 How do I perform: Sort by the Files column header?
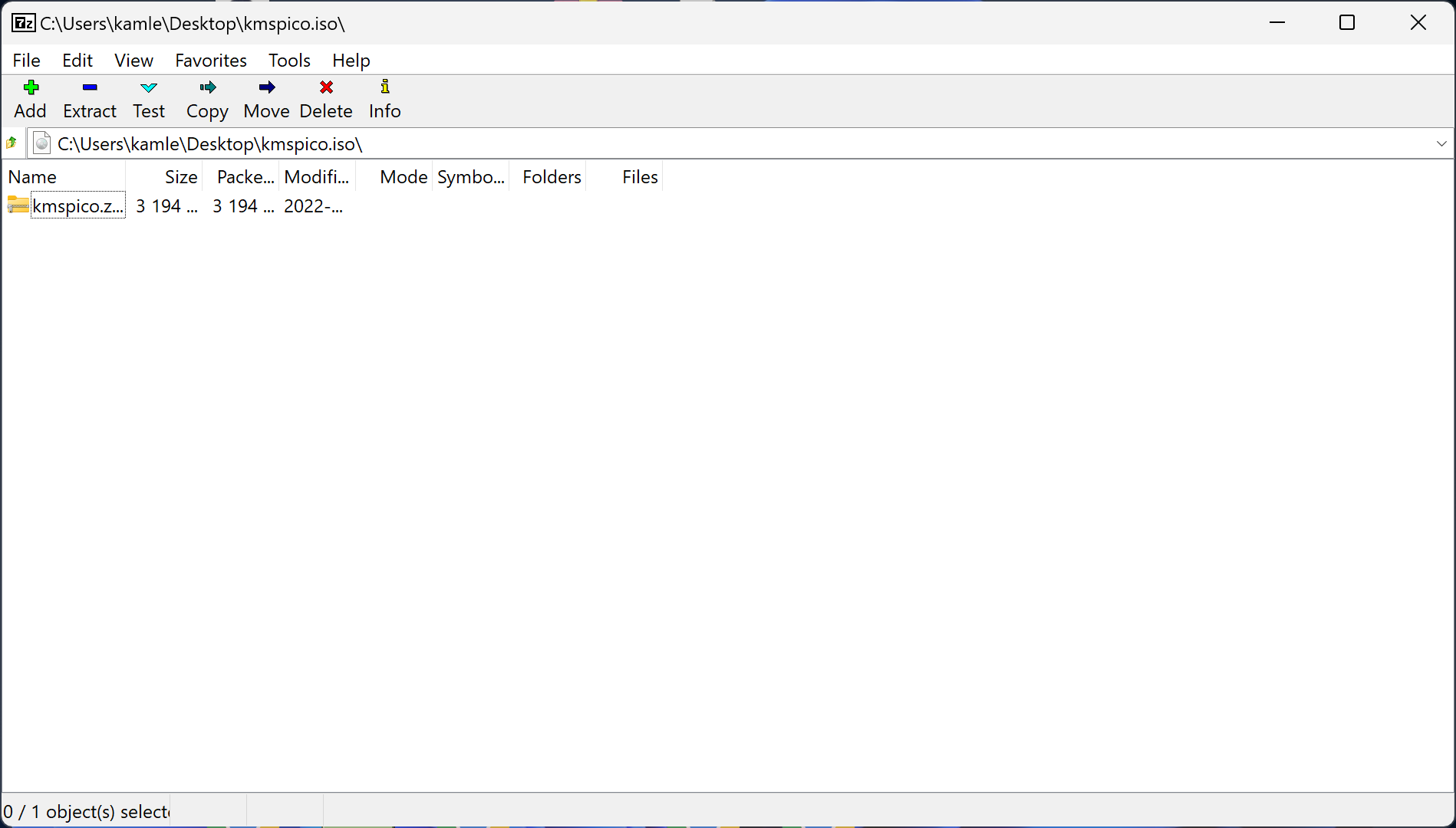[x=624, y=177]
